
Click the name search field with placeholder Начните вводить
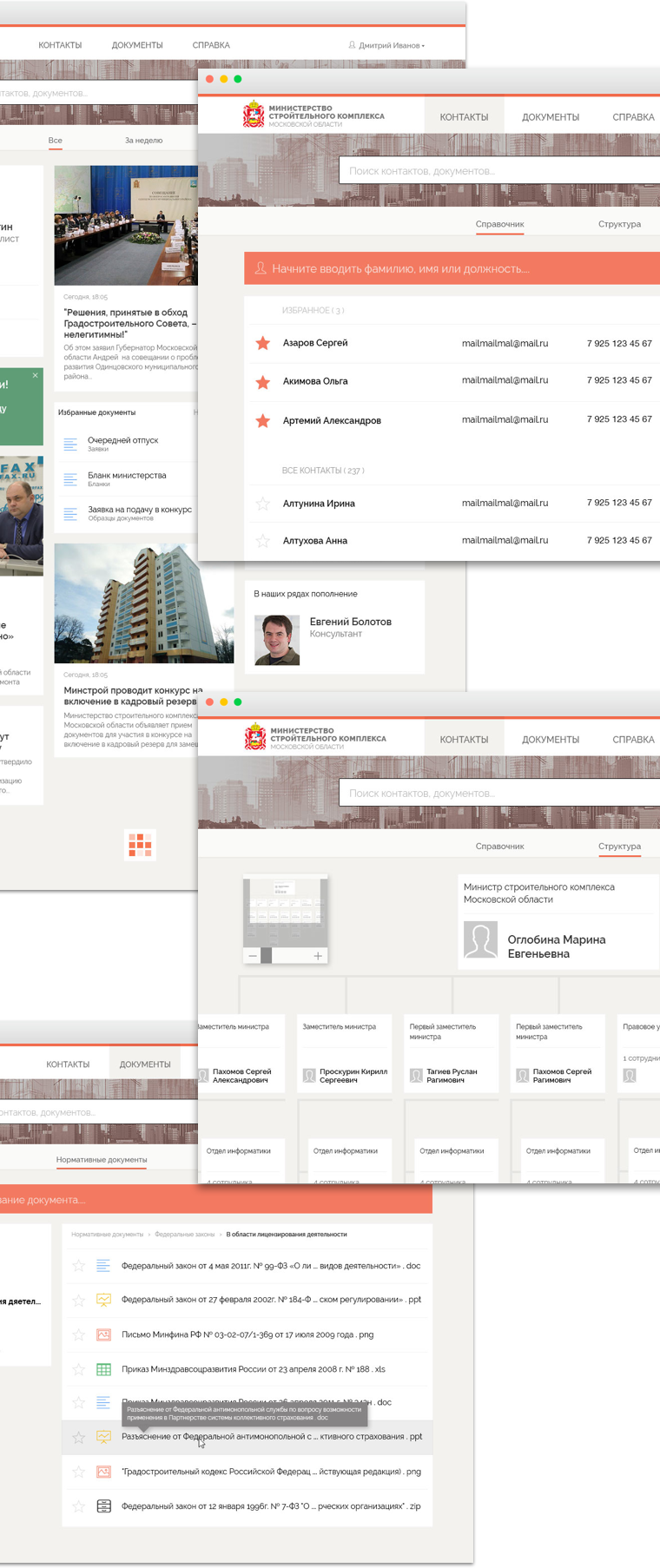[x=452, y=269]
